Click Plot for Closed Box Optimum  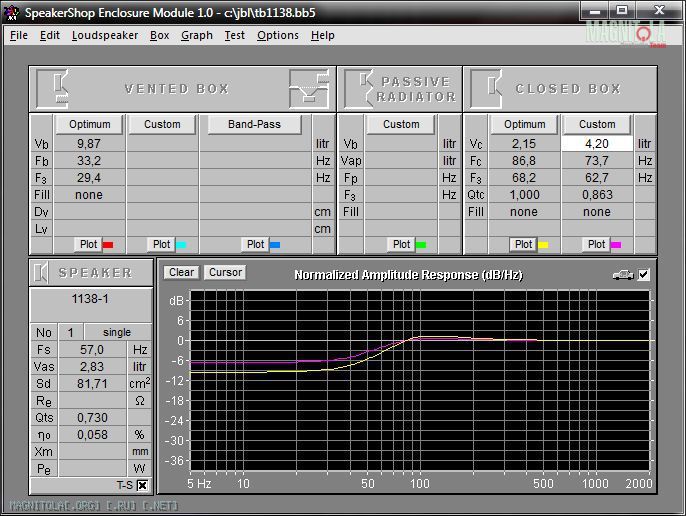pos(524,244)
